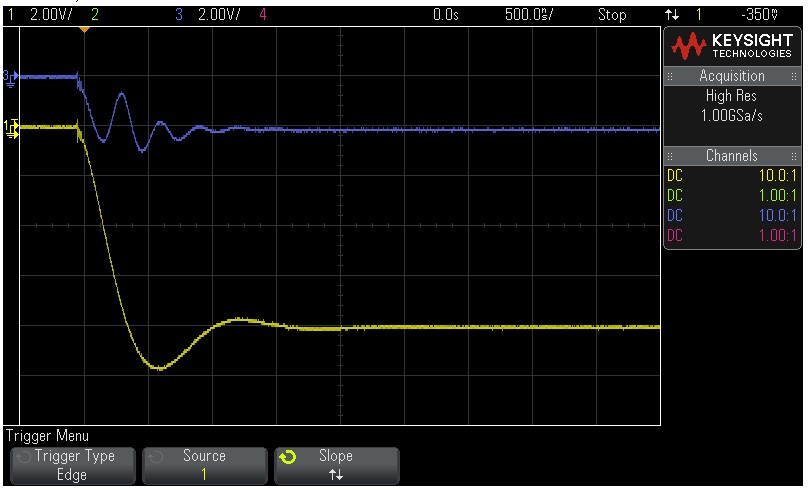Click the circular arrow icon on Source
The height and width of the screenshot is (488, 809).
(x=155, y=457)
